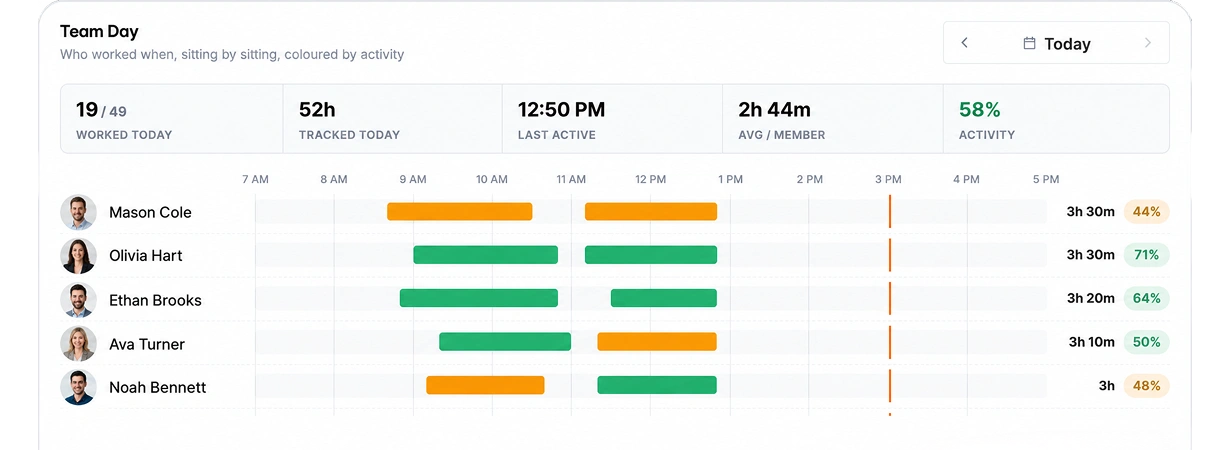Click Noah Bennett's 48% activity badge
1228x450 pixels.
tap(1146, 385)
